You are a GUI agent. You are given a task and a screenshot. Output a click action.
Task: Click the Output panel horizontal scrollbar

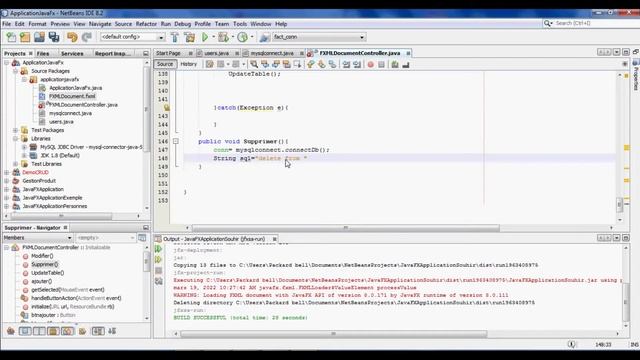(333, 334)
